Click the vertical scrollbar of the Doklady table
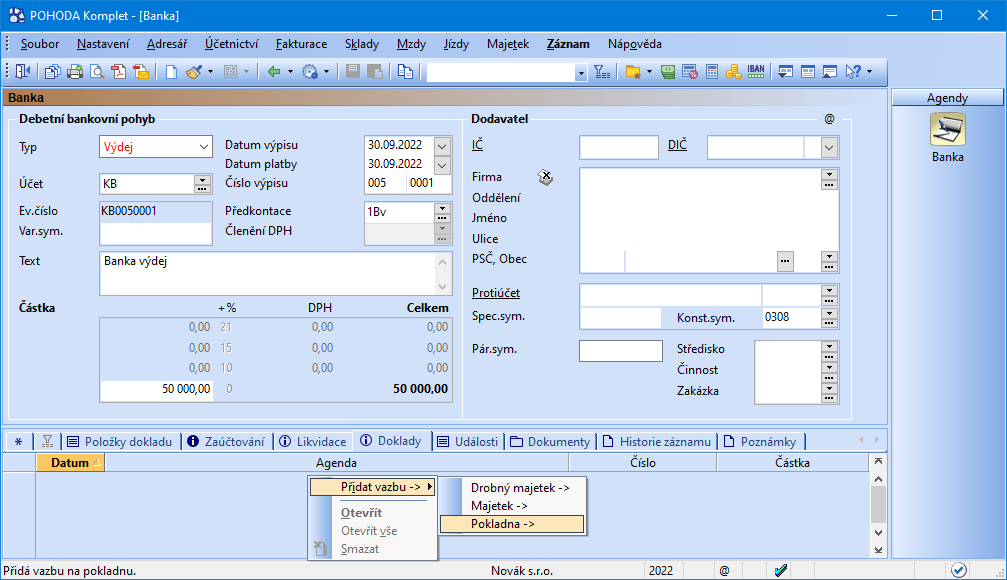 878,505
